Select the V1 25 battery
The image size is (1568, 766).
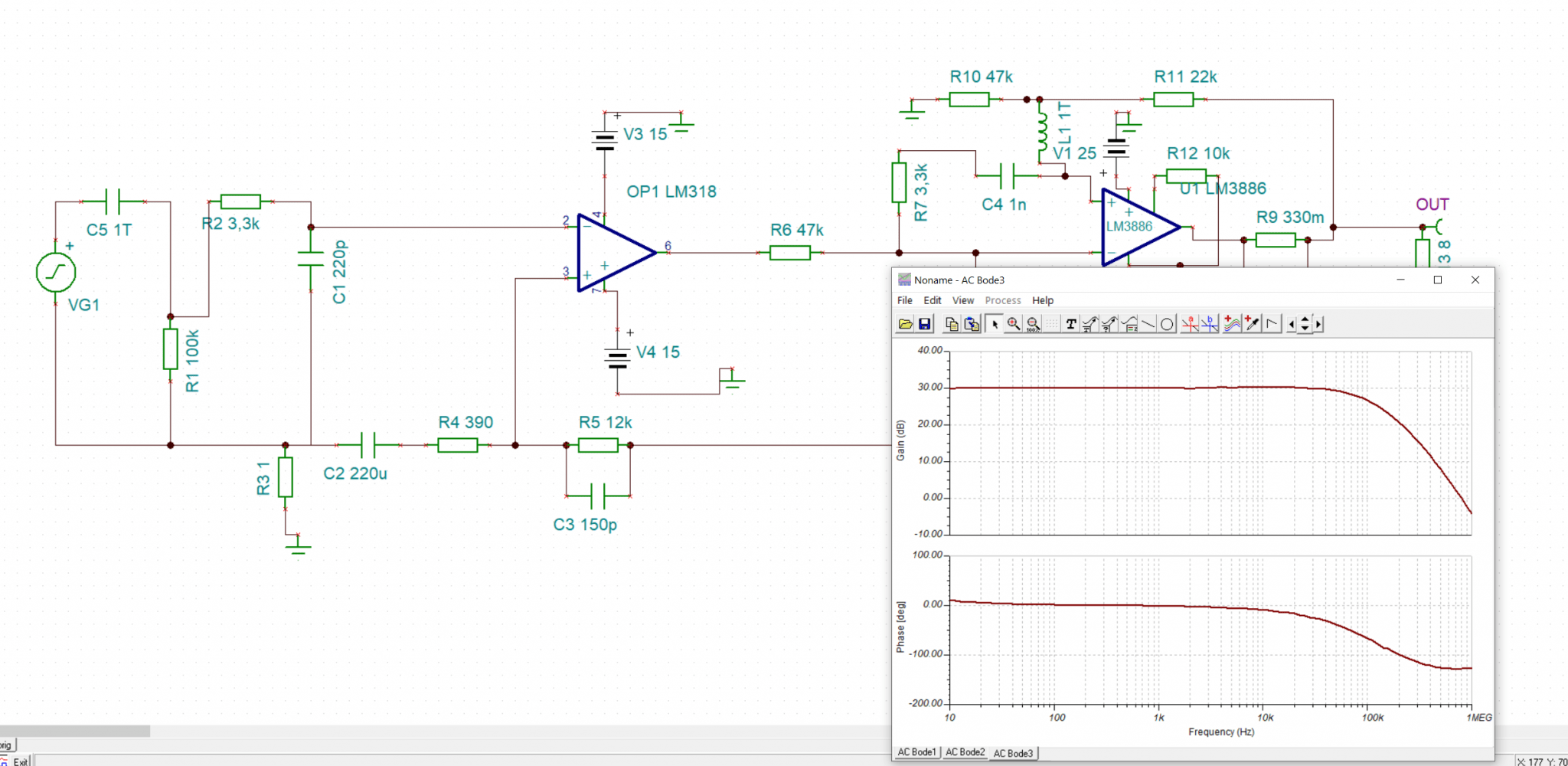tap(1117, 147)
